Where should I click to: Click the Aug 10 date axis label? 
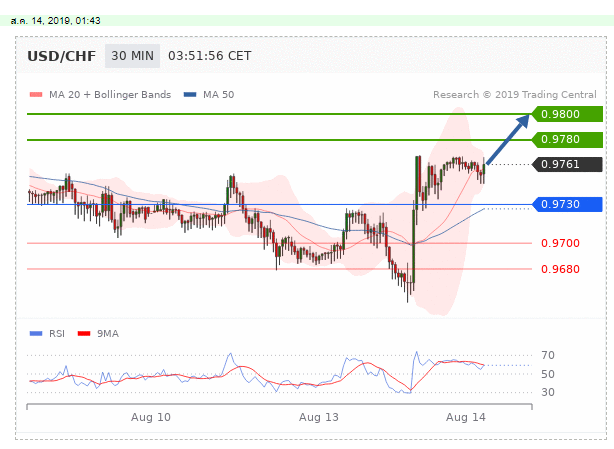click(x=151, y=417)
